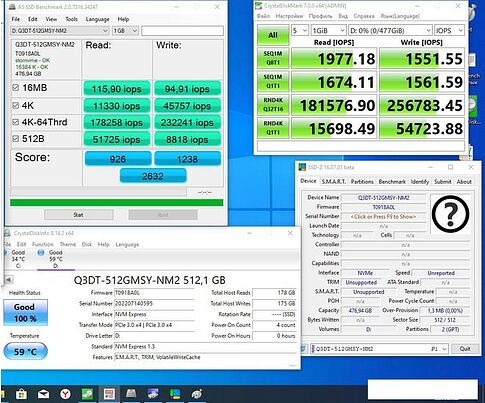The width and height of the screenshot is (485, 403).
Task: Open the Language menu in AS SSD Benchmark
Action: click(x=97, y=19)
